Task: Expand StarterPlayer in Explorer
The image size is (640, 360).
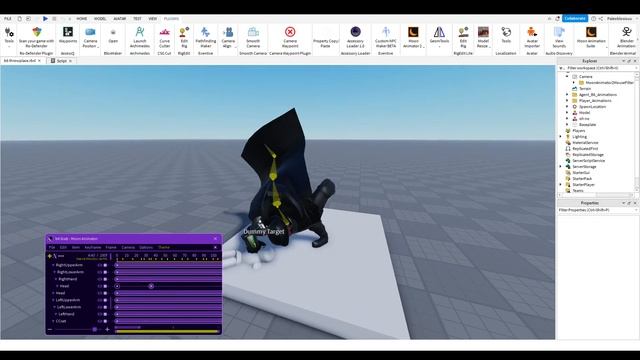Action: coord(561,184)
